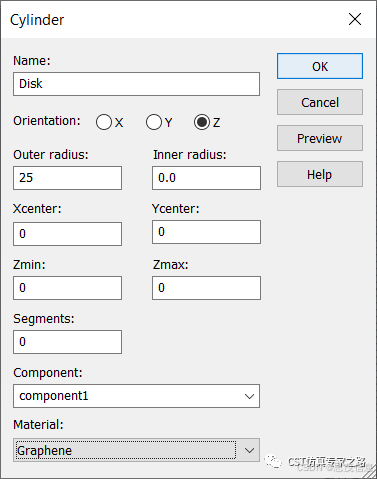Click the Inner radius input field
Screen dimensions: 377x479
tap(206, 178)
